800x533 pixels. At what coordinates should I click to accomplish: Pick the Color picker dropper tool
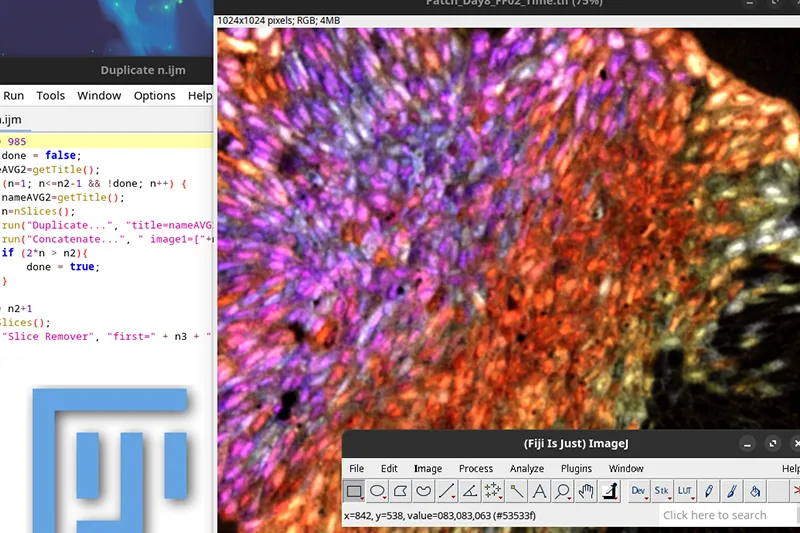click(x=609, y=491)
